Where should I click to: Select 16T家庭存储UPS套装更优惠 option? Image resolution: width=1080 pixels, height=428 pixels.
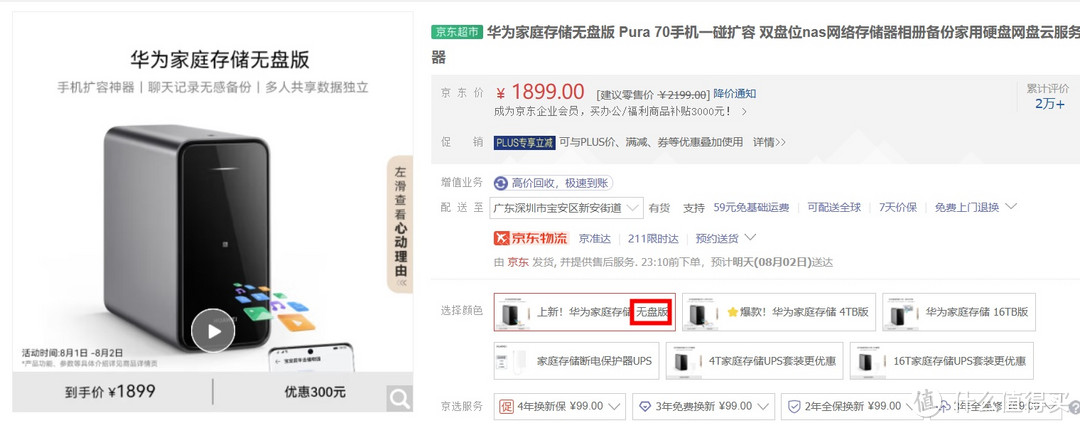942,360
